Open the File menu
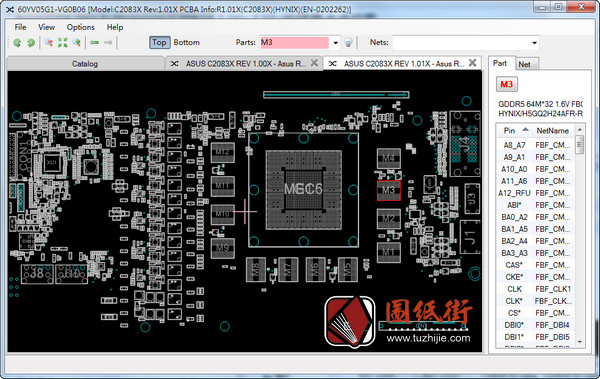This screenshot has height=379, width=600. click(20, 27)
